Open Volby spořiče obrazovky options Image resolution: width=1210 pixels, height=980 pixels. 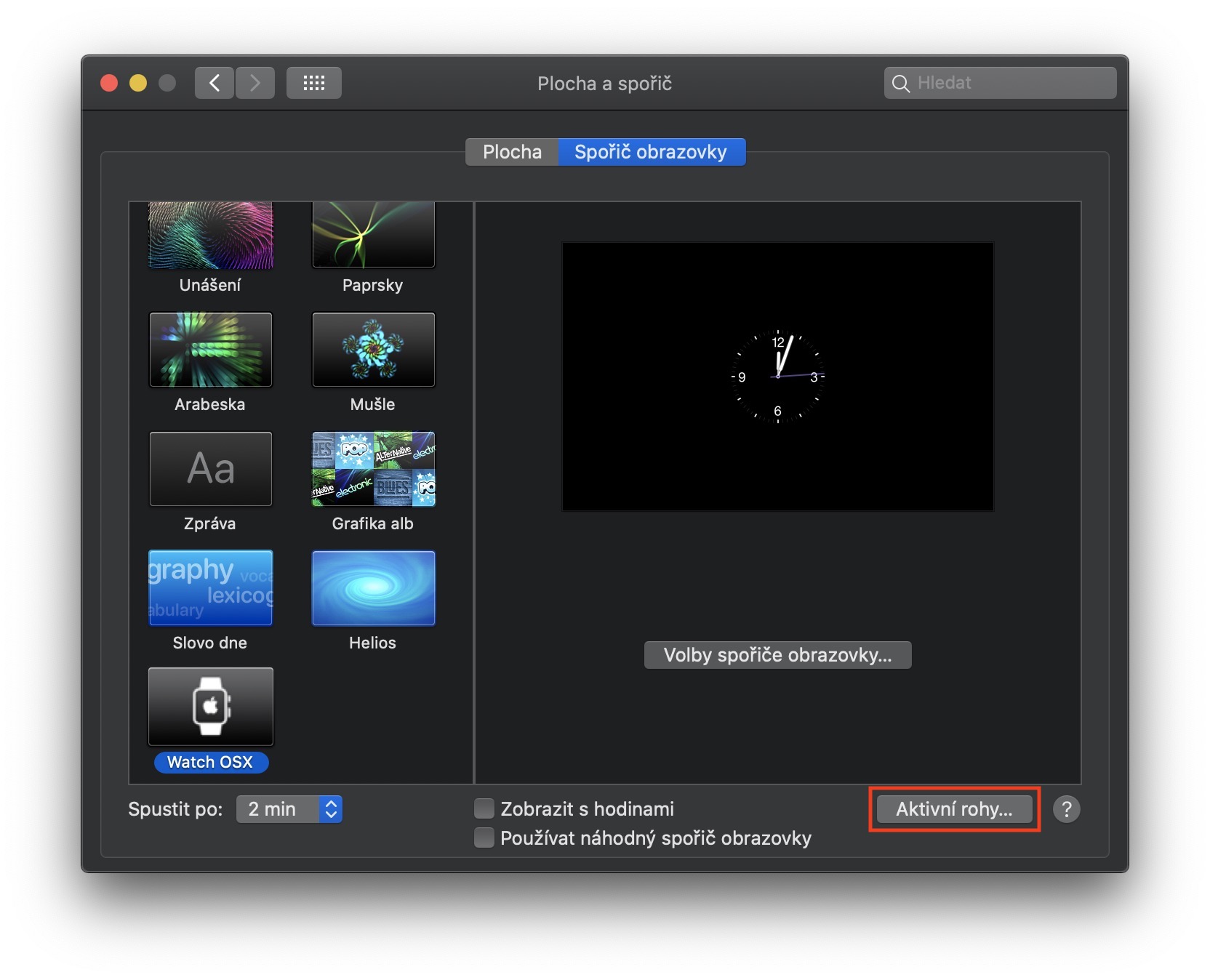coord(777,655)
